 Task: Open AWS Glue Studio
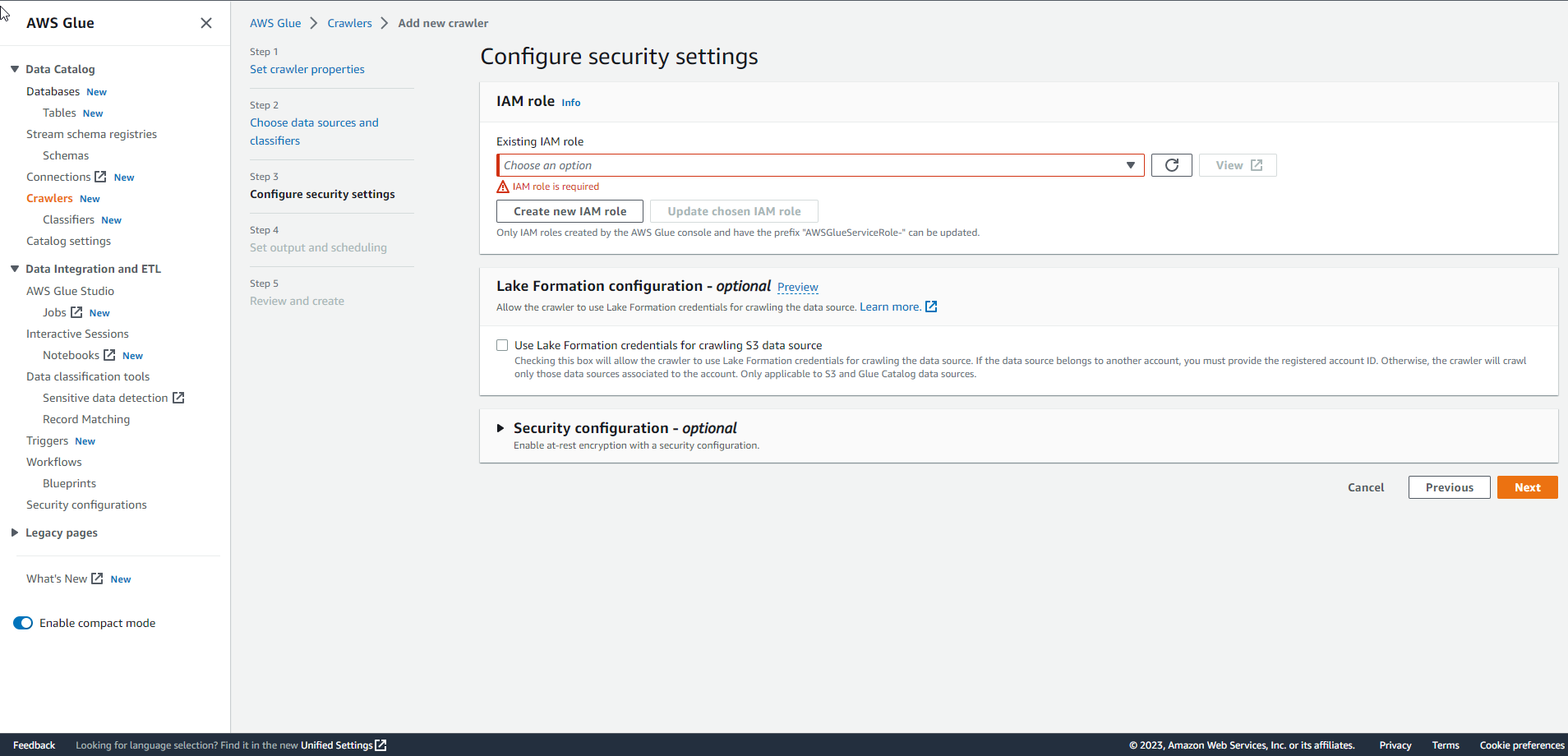pos(70,291)
